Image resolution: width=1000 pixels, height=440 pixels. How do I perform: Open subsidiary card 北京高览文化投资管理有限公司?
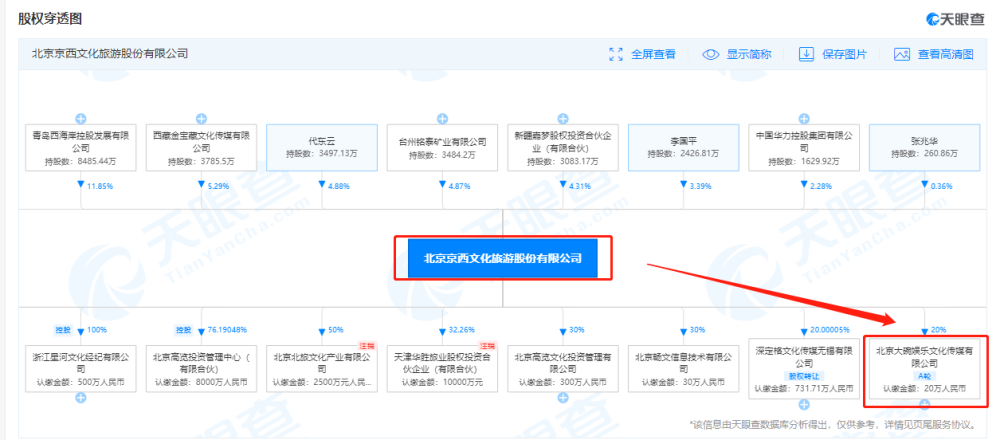[x=562, y=369]
